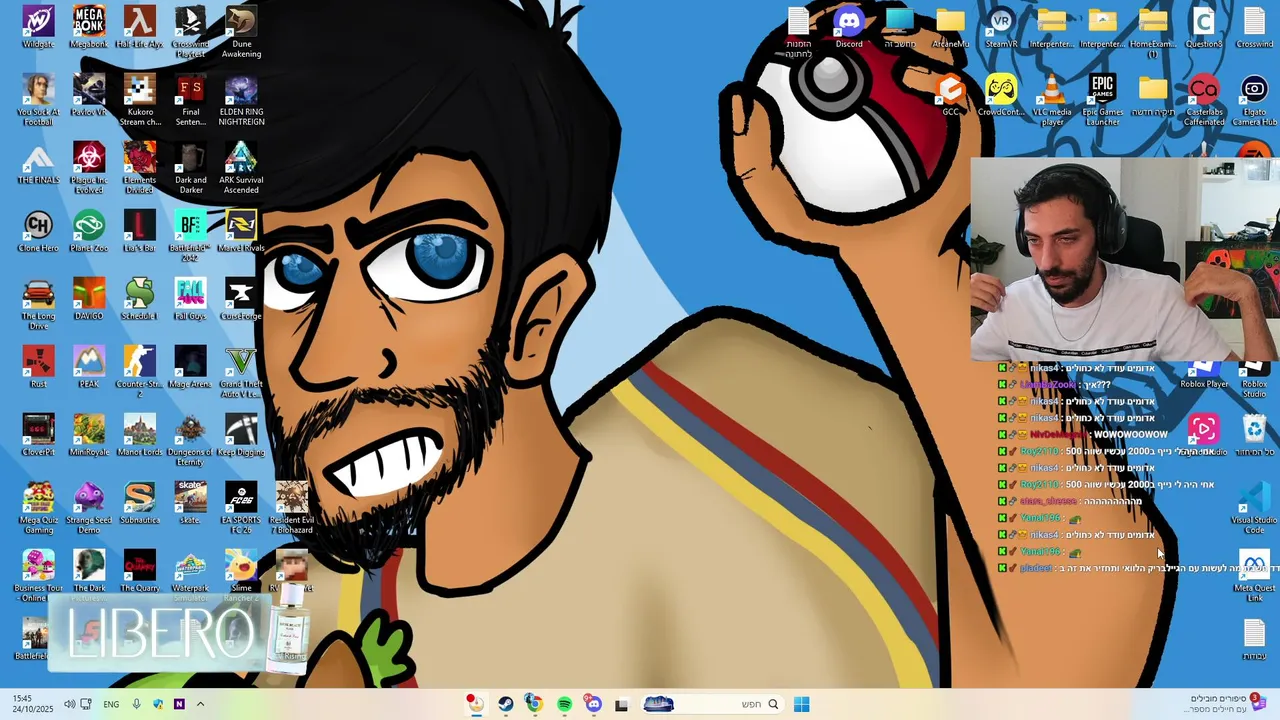
Task: Select the You Suck At Football icon
Action: click(x=38, y=100)
